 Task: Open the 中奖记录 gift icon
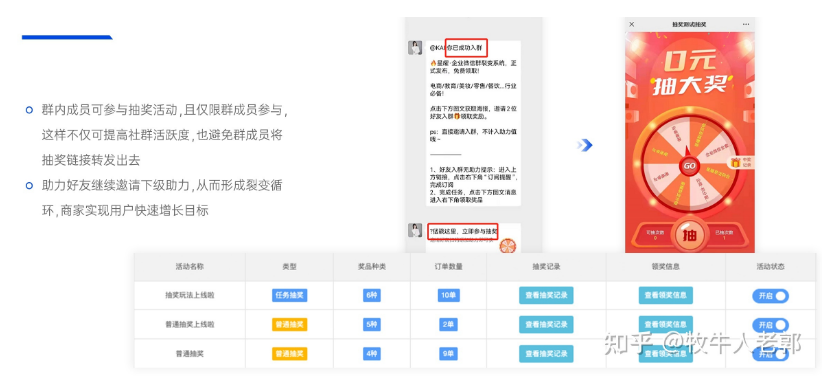tap(740, 162)
